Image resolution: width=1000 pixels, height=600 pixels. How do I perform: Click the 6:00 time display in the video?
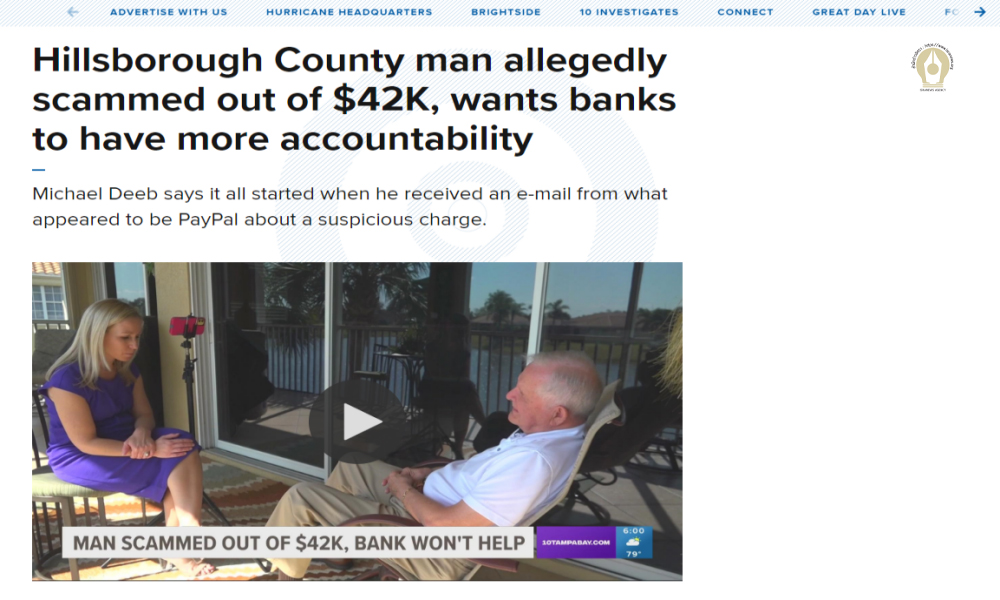pyautogui.click(x=633, y=530)
